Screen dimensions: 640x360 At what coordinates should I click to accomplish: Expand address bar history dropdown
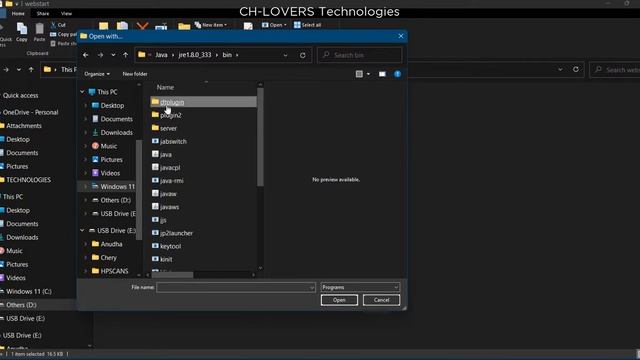coord(285,55)
